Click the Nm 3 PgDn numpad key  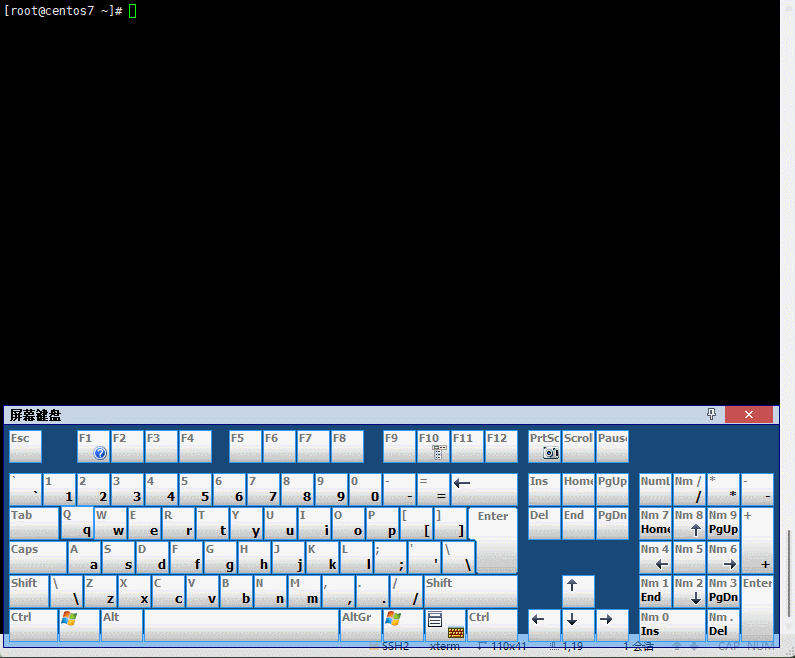723,591
